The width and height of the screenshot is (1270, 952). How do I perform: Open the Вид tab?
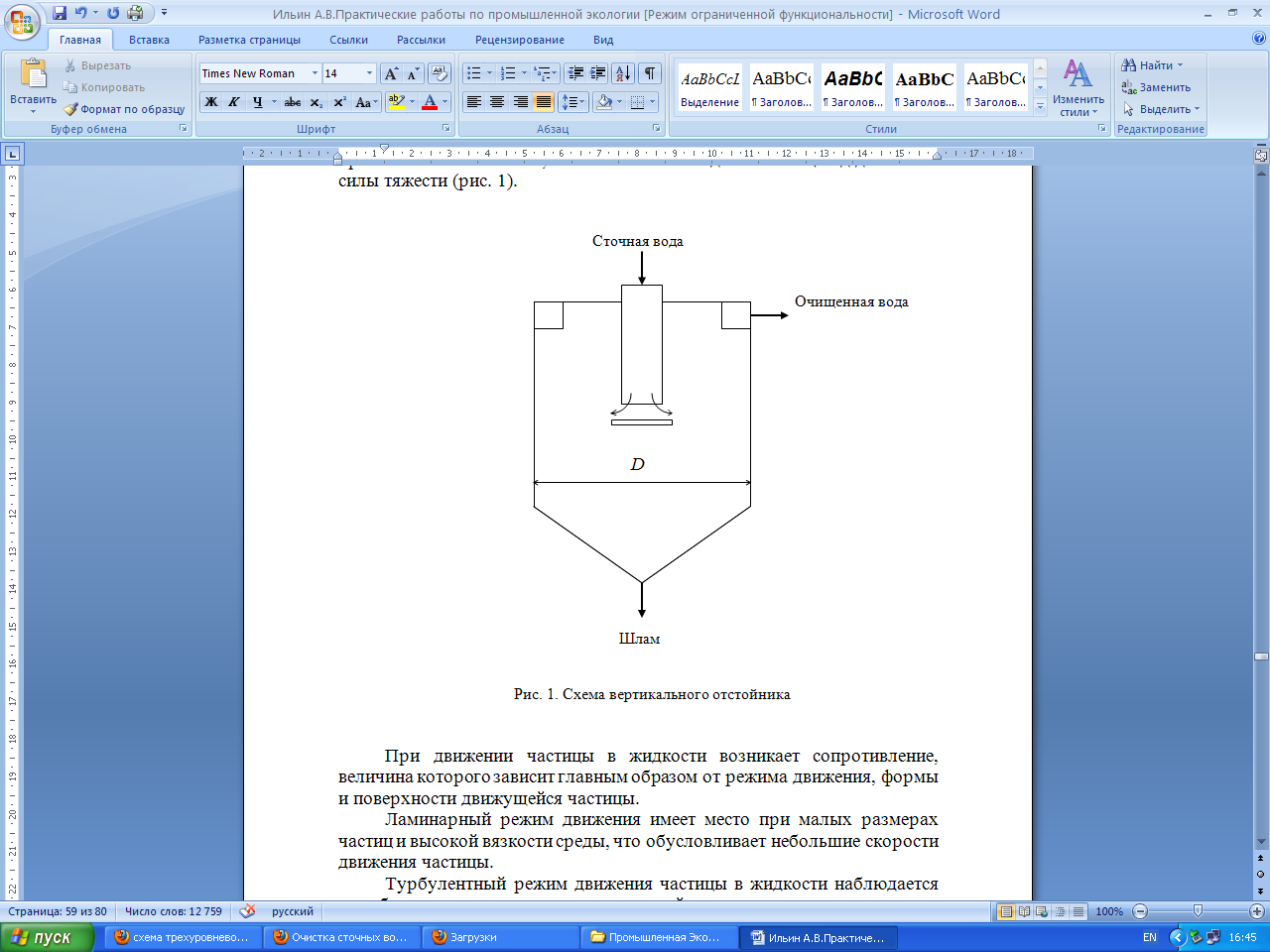pyautogui.click(x=603, y=40)
